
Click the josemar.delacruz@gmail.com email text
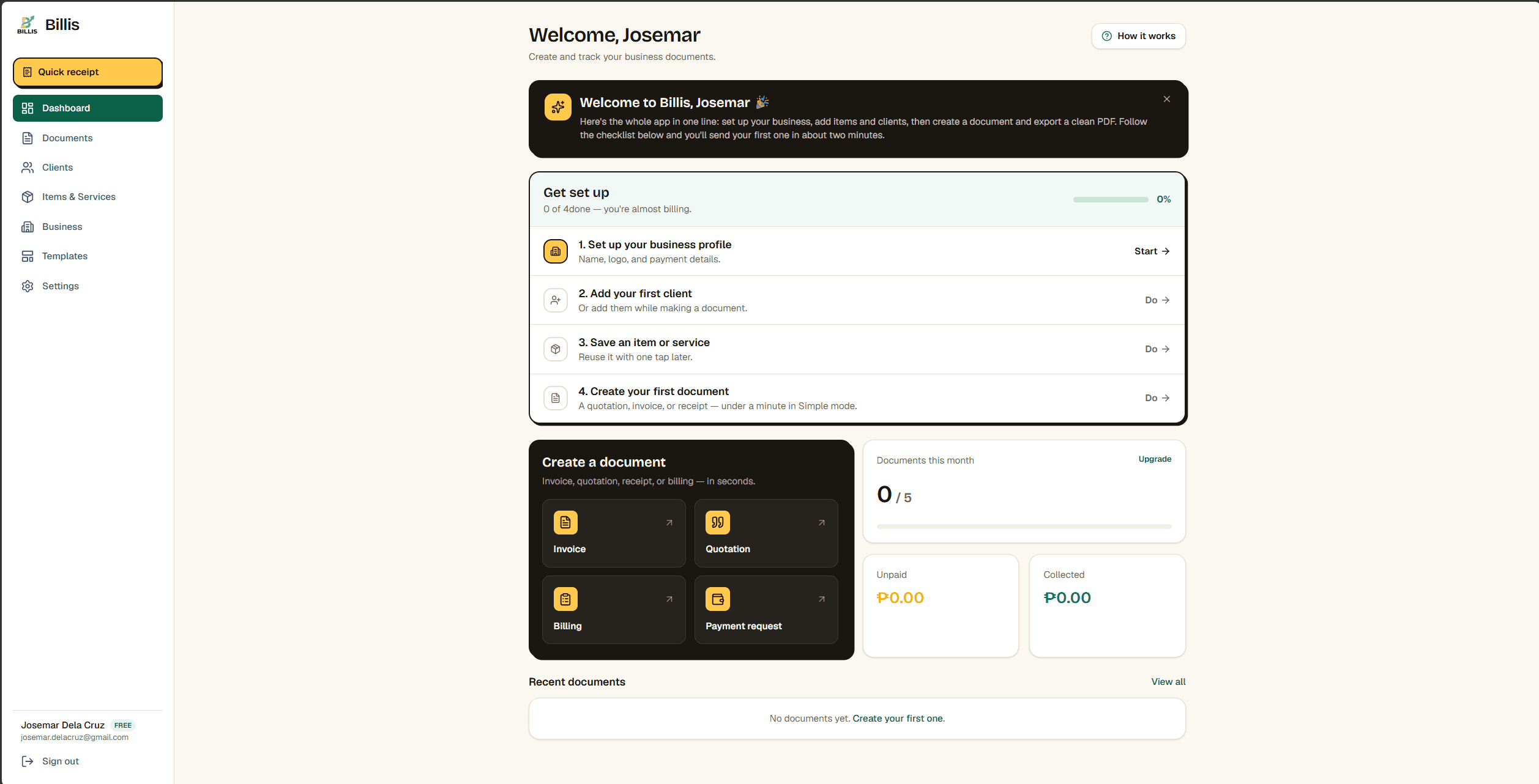tap(75, 738)
